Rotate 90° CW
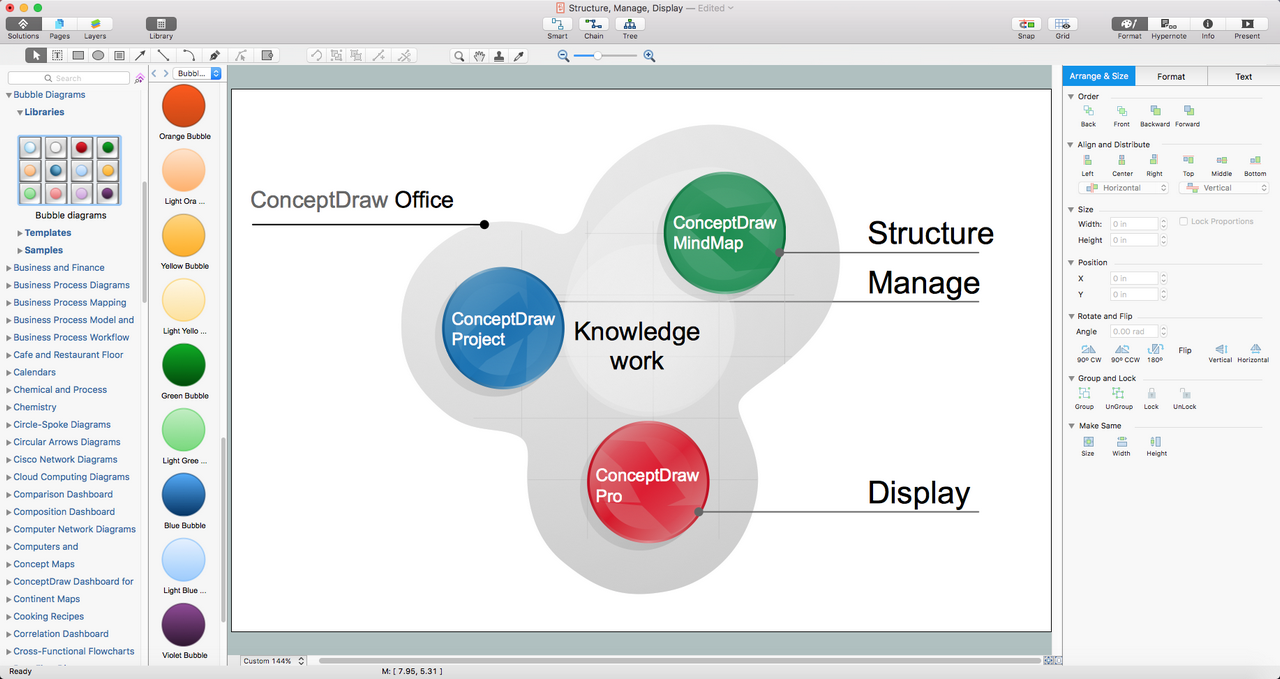1280x679 pixels. [1089, 353]
